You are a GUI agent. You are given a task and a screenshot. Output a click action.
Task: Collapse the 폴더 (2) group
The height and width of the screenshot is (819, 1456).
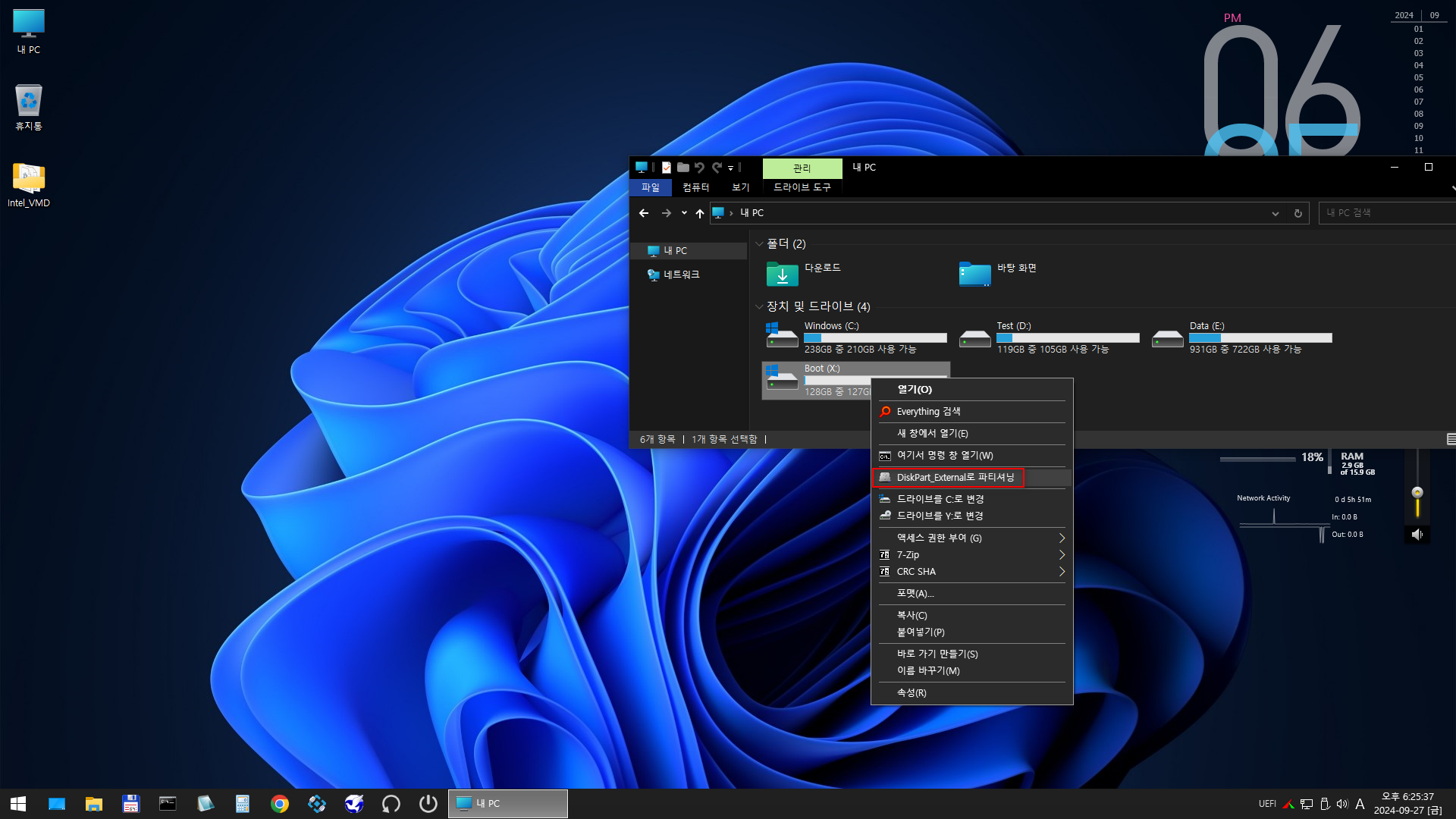[x=759, y=244]
